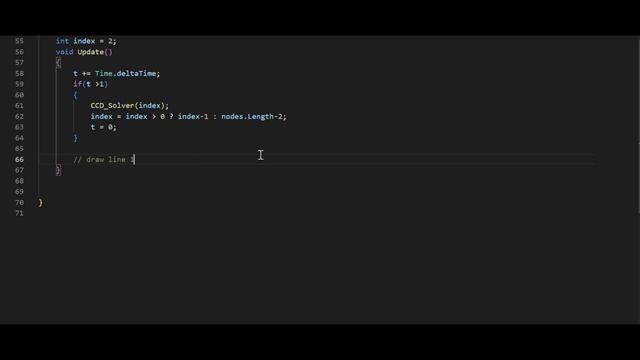The height and width of the screenshot is (360, 640).
Task: Click 'deltaTime' on line 58
Action: [x=136, y=73]
